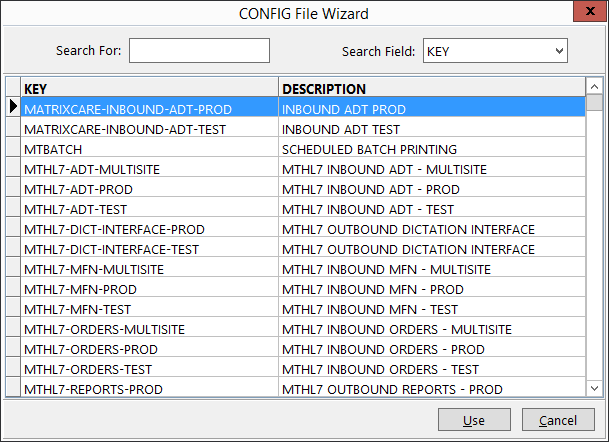Click the Search For text box
The width and height of the screenshot is (609, 442).
(199, 50)
